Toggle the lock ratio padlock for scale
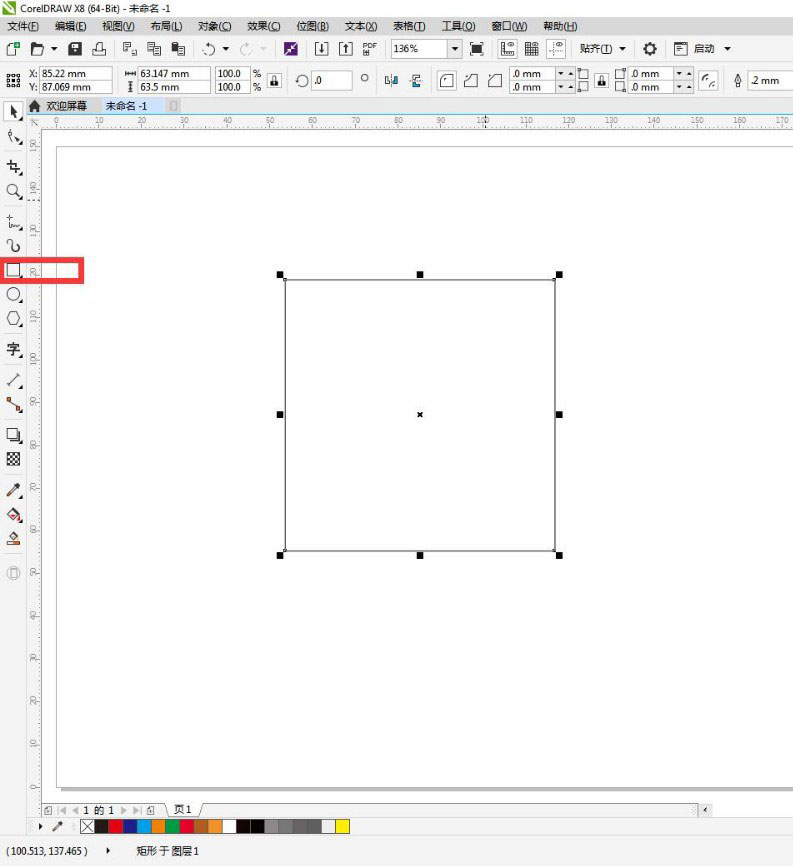Screen dimensions: 793x866 [274, 81]
